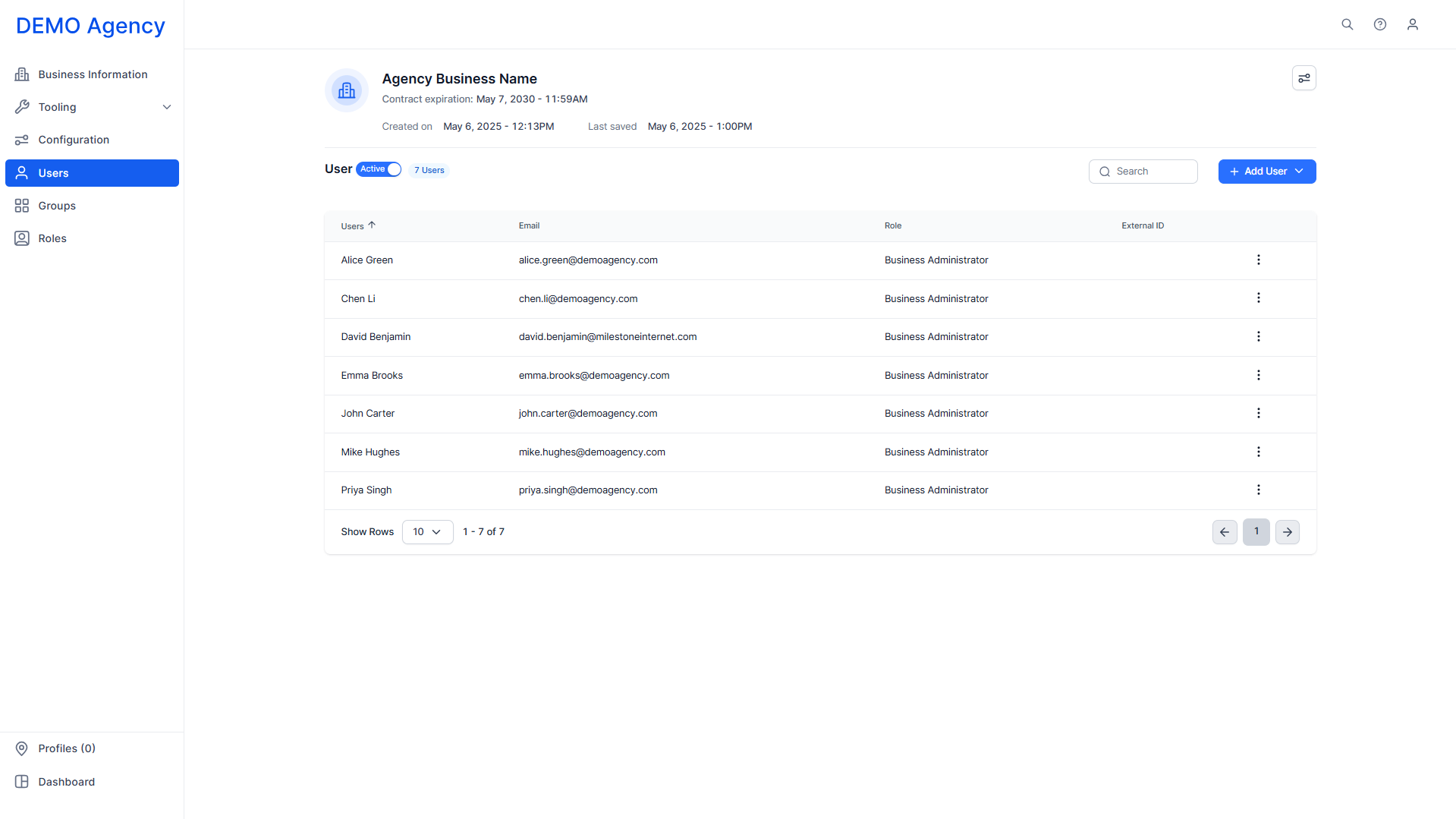
Task: Click the Agency Business Name heading
Action: [459, 79]
